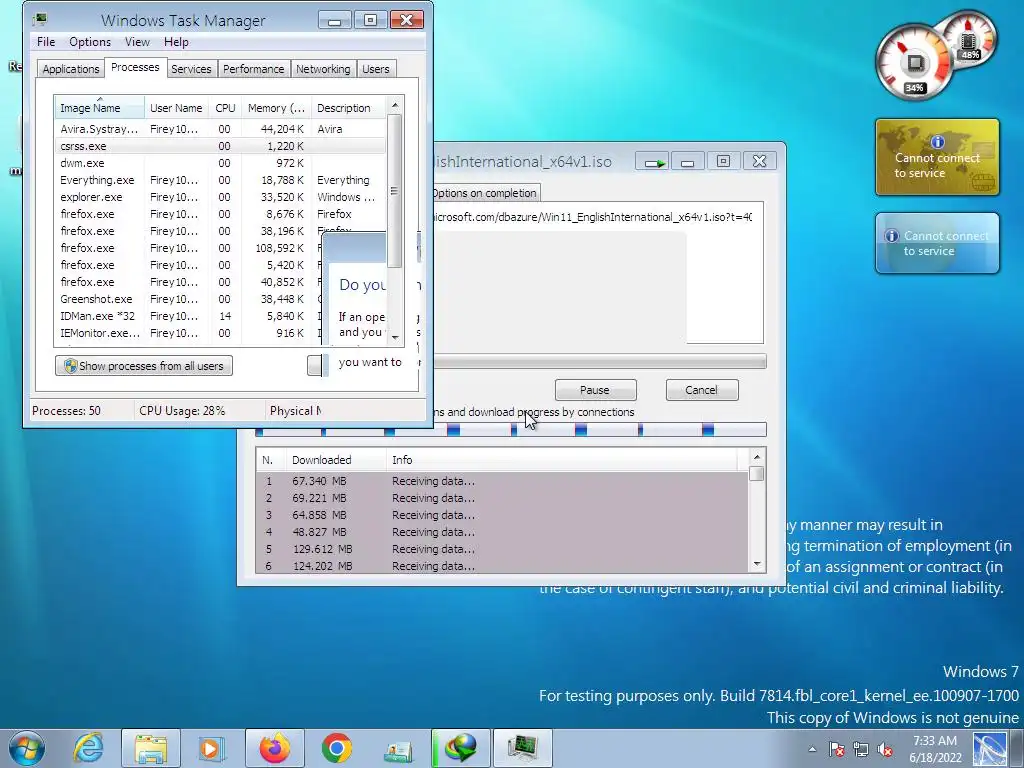The width and height of the screenshot is (1024, 768).
Task: Select the csrss.exe process row
Action: 221,146
